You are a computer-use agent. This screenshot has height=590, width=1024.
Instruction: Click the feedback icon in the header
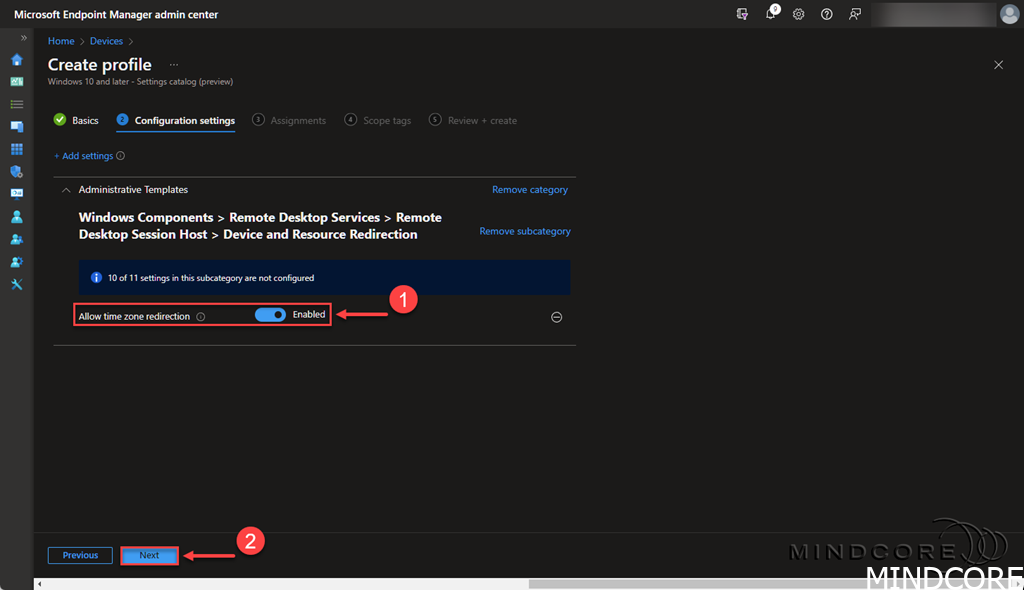coord(854,14)
